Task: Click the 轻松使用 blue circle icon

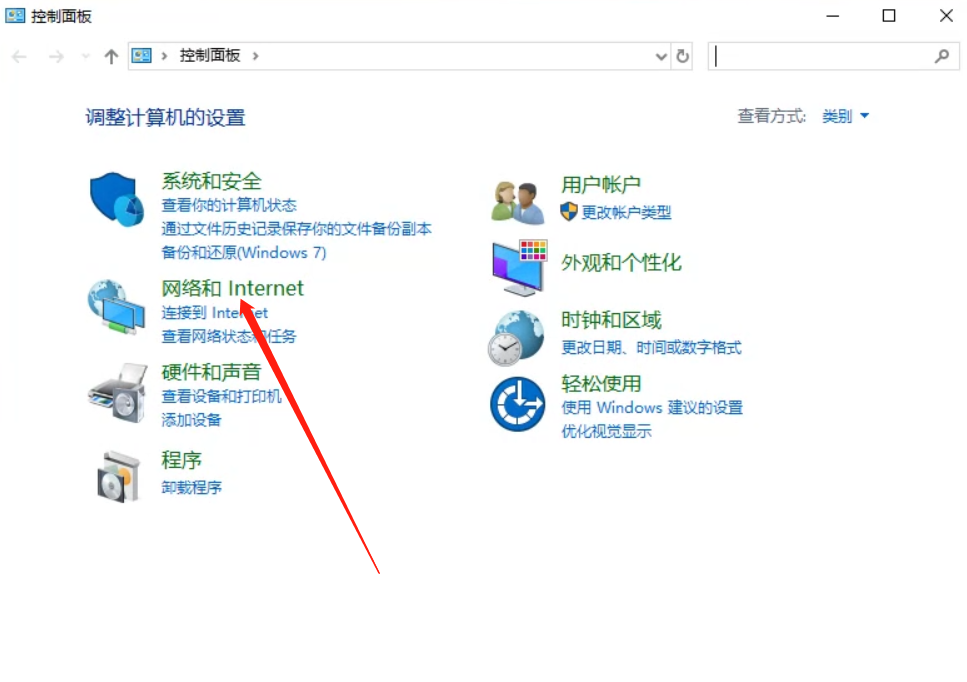Action: click(517, 405)
